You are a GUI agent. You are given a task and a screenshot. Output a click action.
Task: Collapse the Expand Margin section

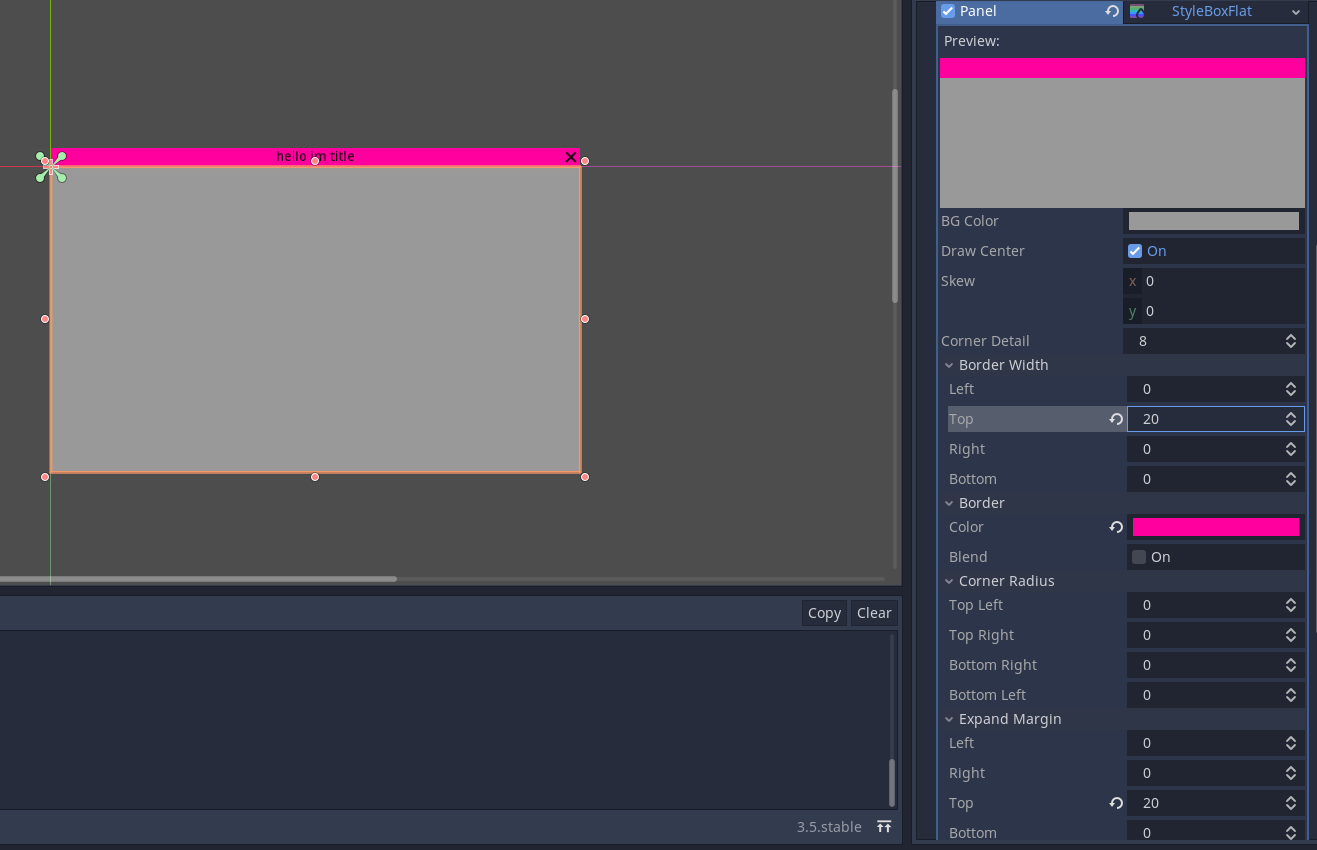pos(949,719)
